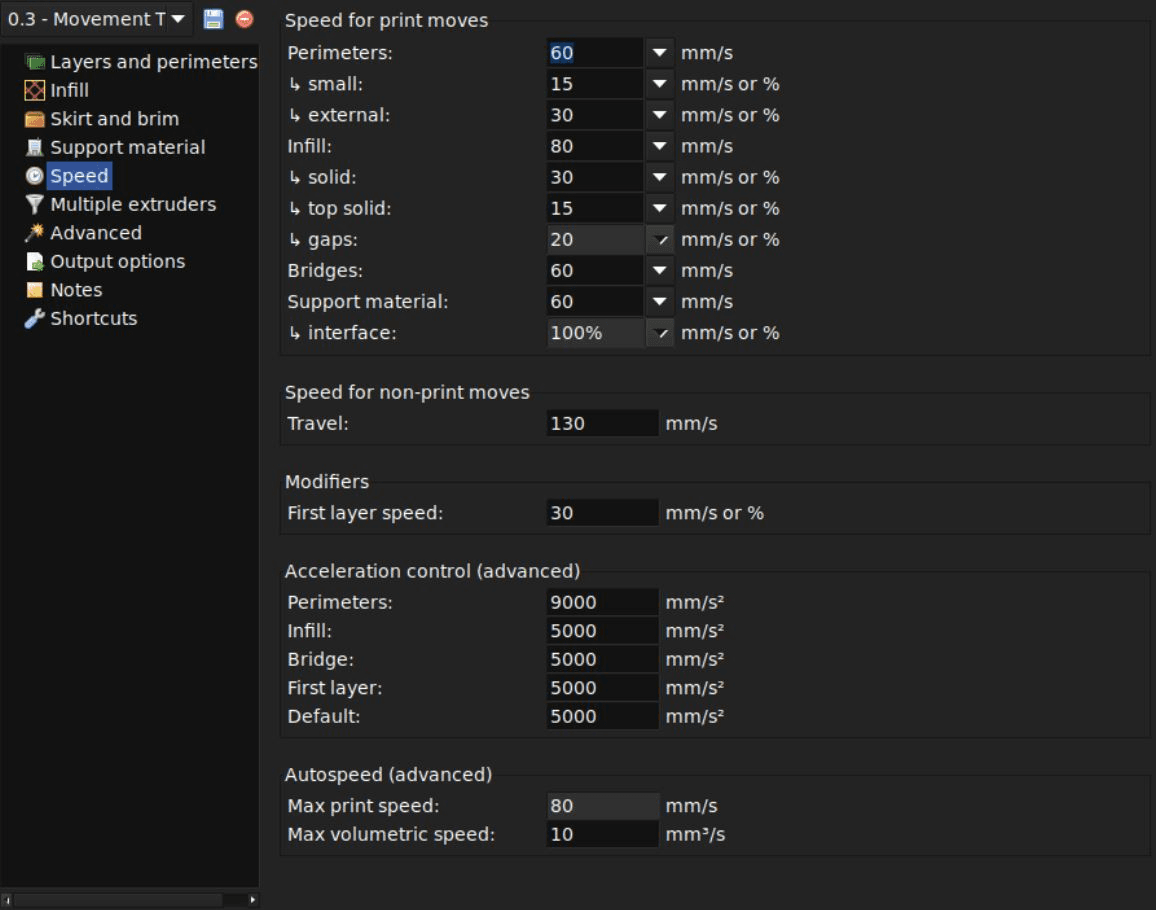Expand the Bridges speed dropdown

click(659, 271)
